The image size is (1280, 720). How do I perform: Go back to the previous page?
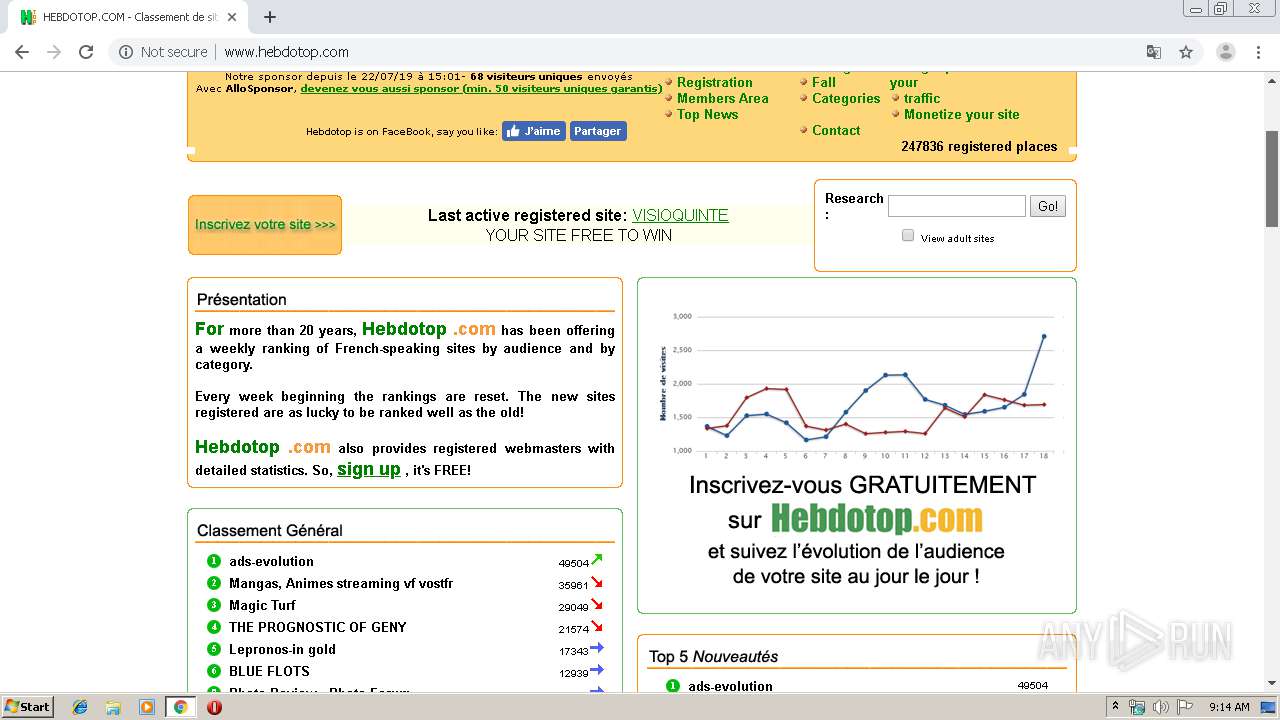click(x=22, y=52)
